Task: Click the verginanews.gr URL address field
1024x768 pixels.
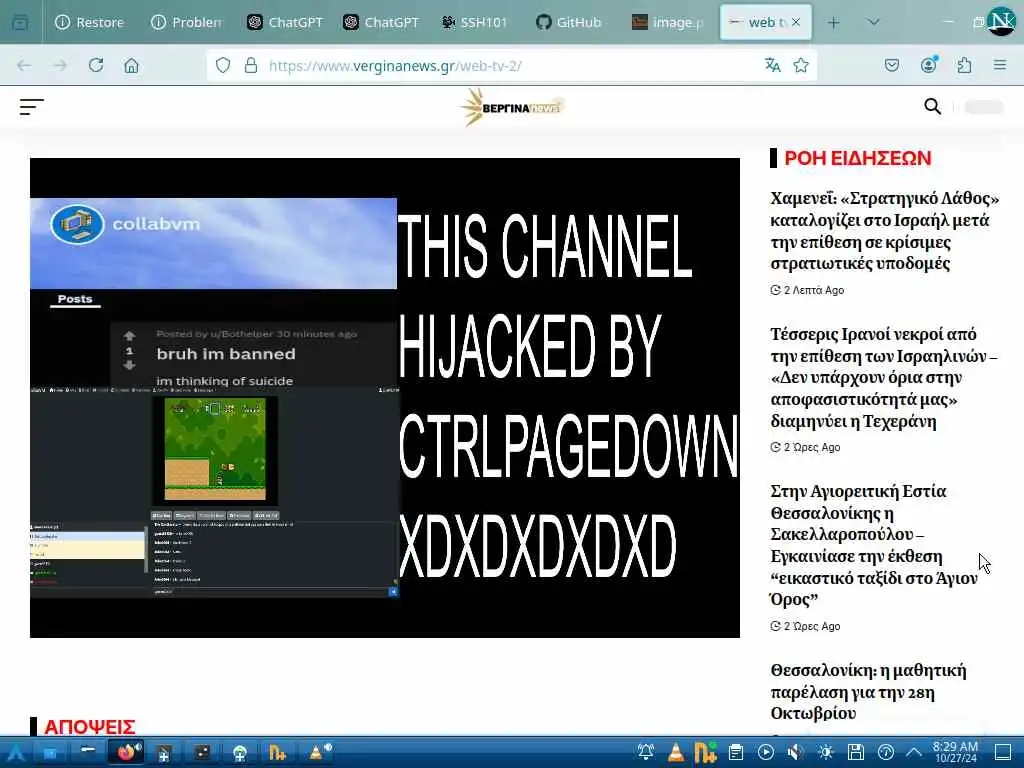Action: [509, 65]
